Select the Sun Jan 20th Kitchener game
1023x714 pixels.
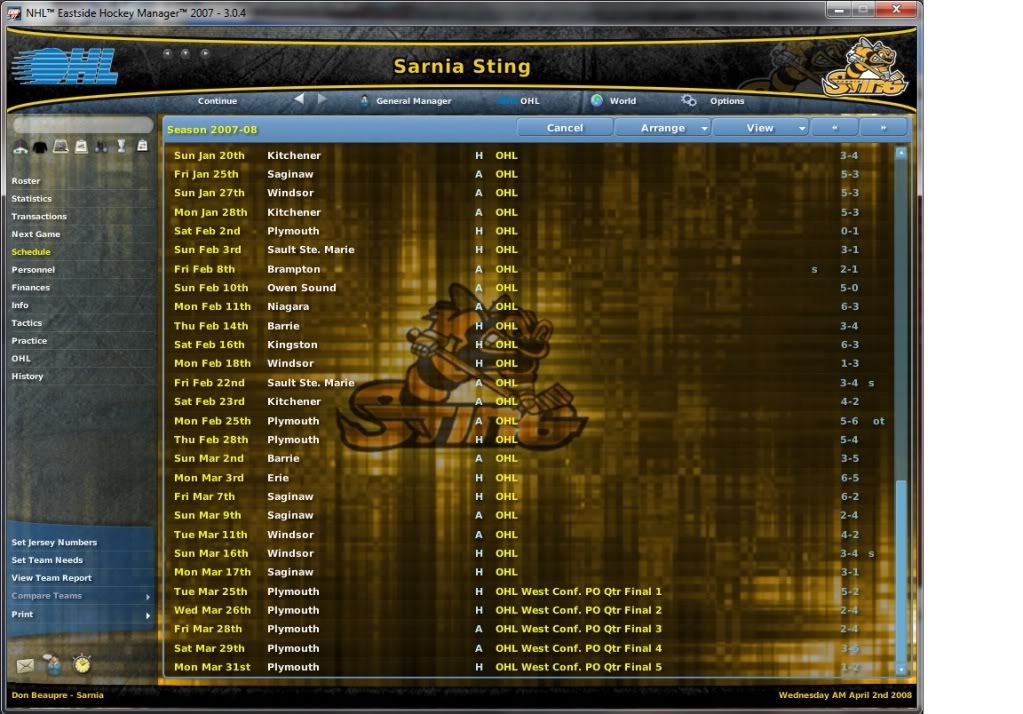coord(530,155)
